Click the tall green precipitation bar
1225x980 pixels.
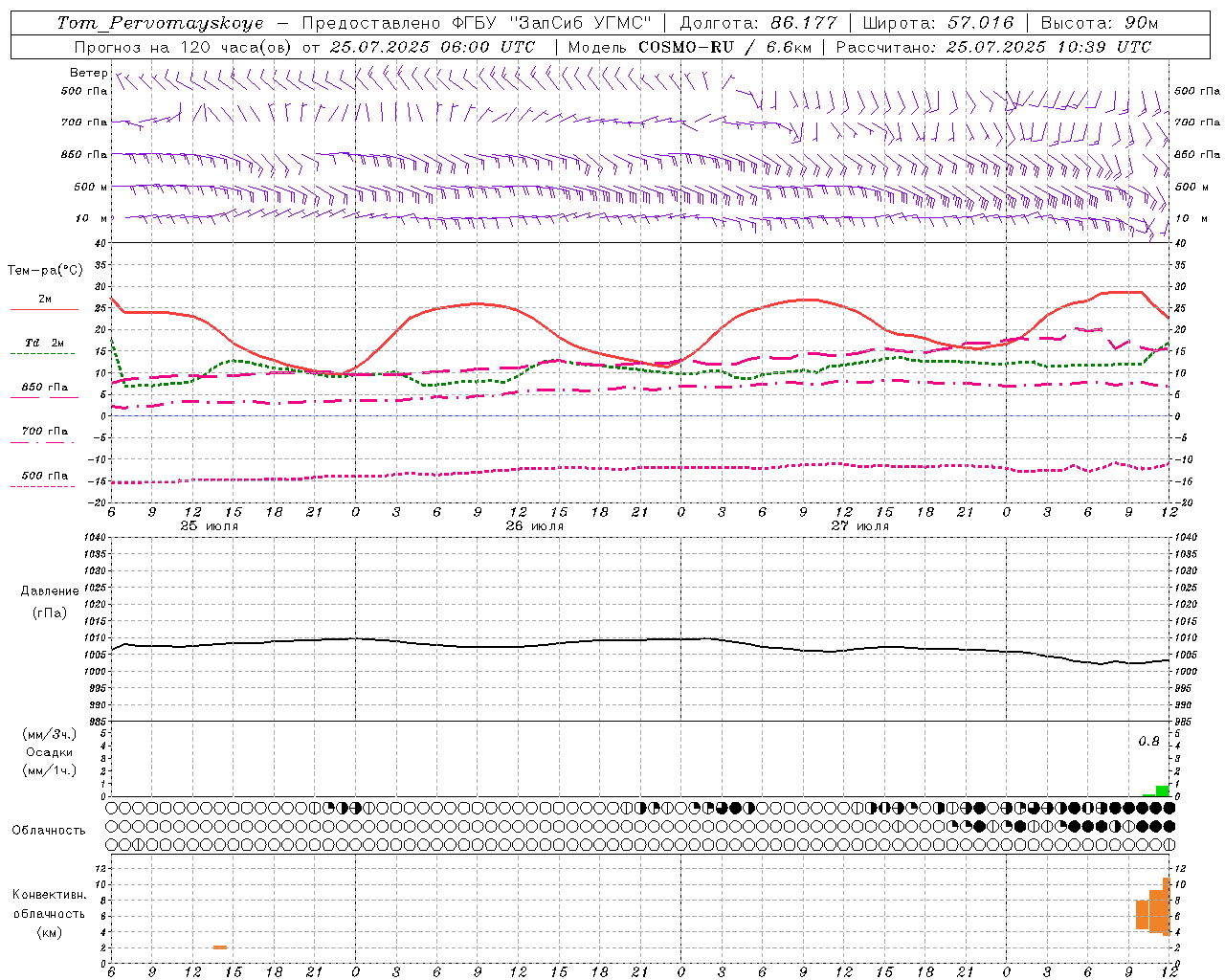(x=1162, y=791)
